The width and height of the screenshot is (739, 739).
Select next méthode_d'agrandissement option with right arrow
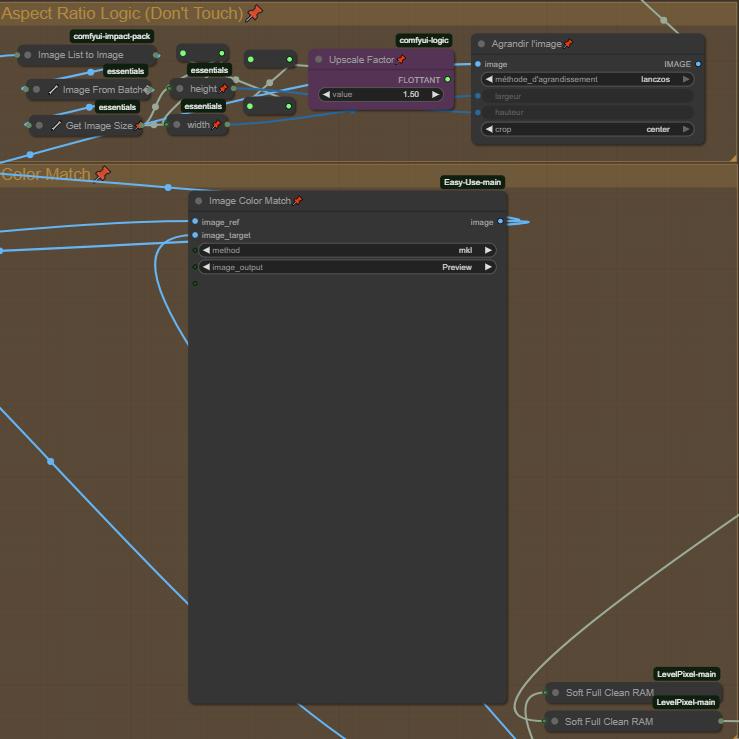click(x=686, y=79)
